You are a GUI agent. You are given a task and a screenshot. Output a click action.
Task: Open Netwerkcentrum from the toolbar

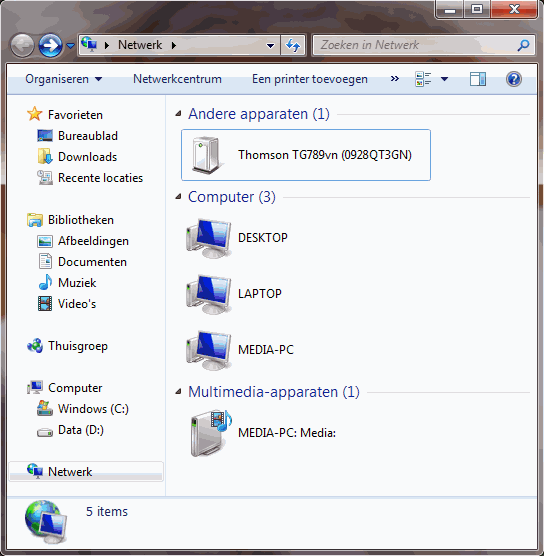pos(177,79)
